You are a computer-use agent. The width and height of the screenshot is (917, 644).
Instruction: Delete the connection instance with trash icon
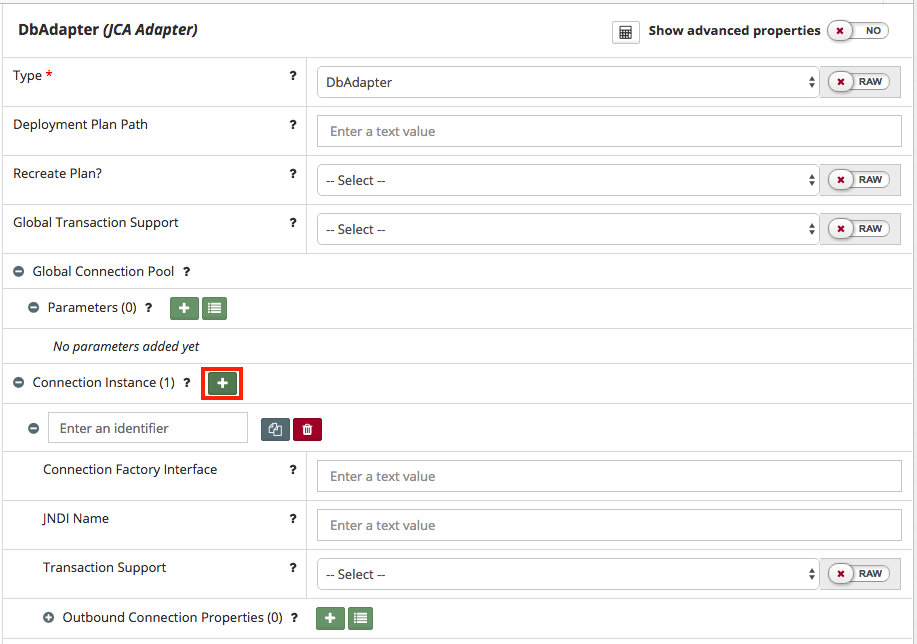tap(307, 429)
